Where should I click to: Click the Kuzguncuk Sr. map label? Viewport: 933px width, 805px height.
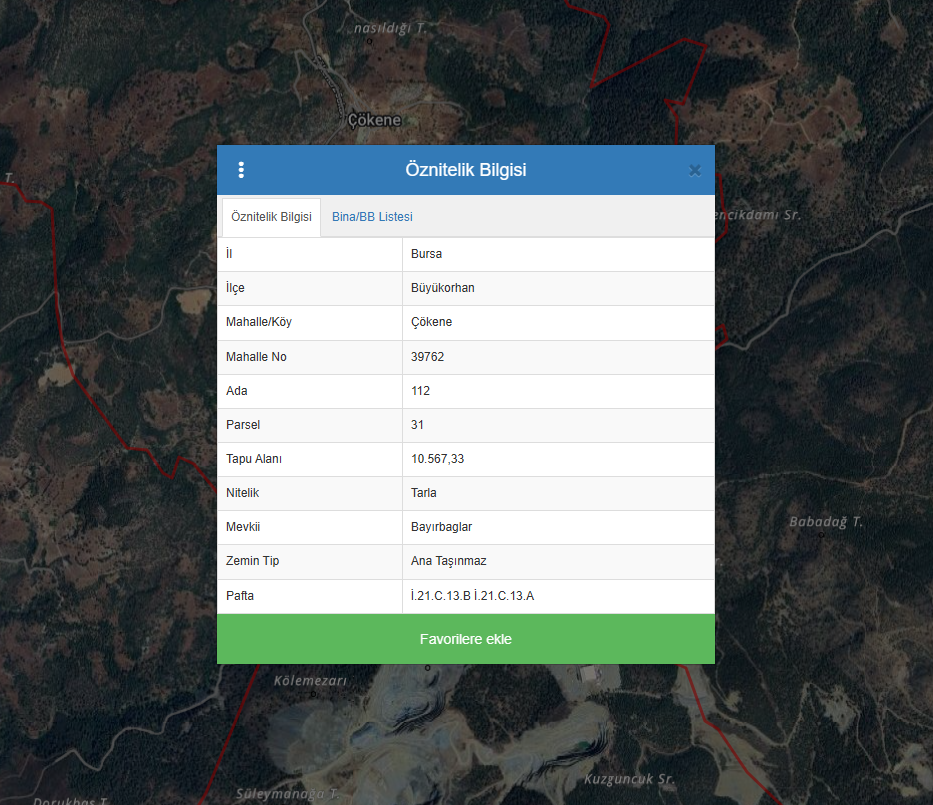click(x=629, y=779)
